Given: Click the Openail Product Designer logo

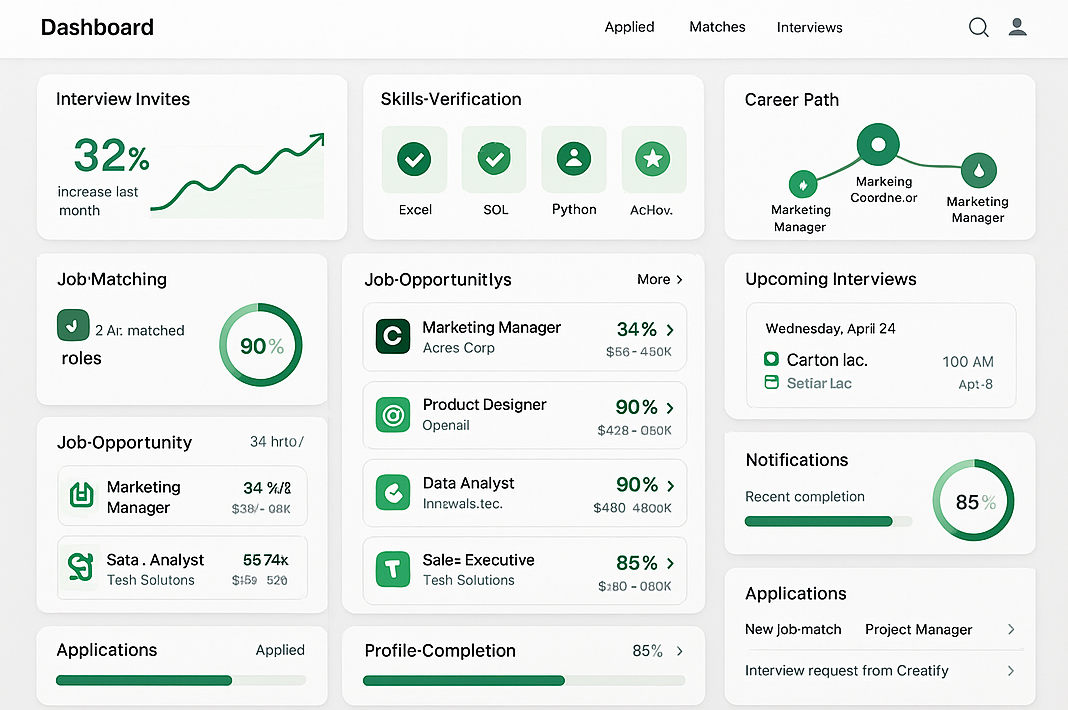Looking at the screenshot, I should click(393, 415).
